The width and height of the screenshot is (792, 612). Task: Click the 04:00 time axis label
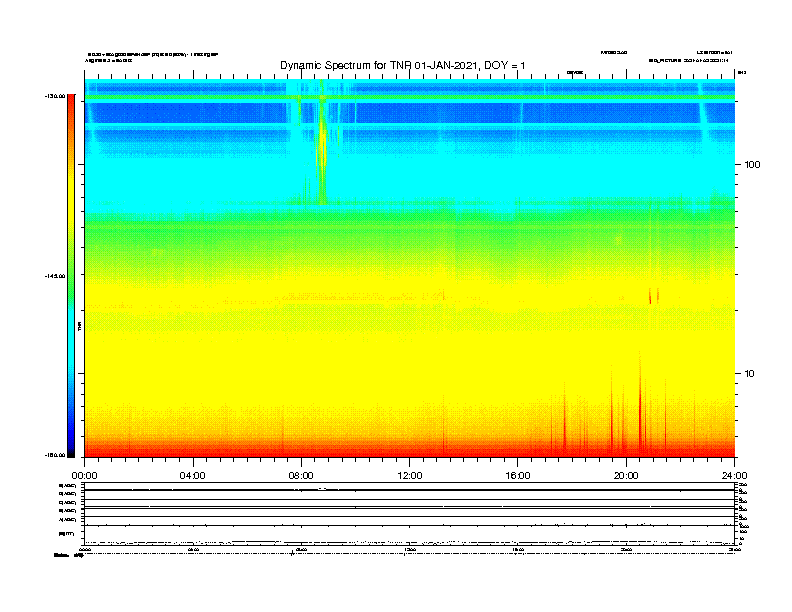(193, 476)
